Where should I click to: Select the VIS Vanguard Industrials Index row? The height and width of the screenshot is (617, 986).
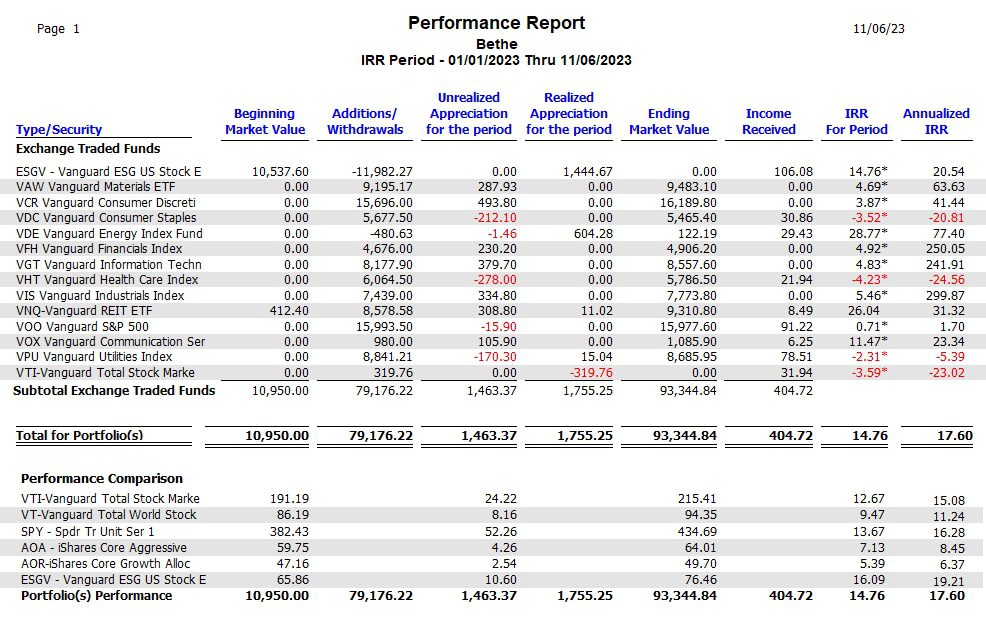coord(493,295)
